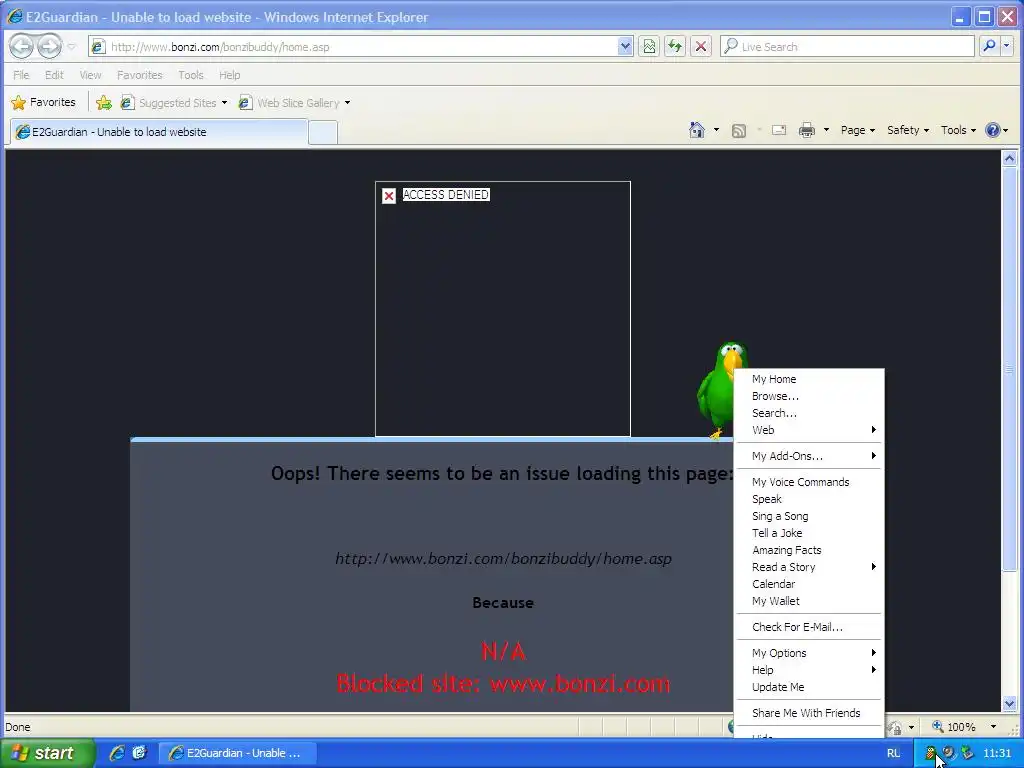1024x768 pixels.
Task: Click the blue search magnifier button
Action: coord(989,46)
